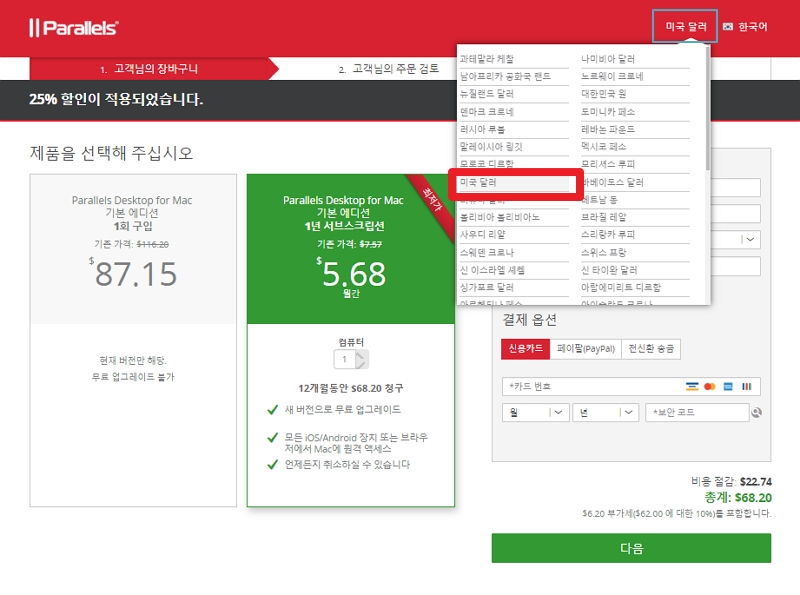Viewport: 800px width, 595px height.
Task: Pick 뉴질랜드 달러 from the list
Action: 513,94
